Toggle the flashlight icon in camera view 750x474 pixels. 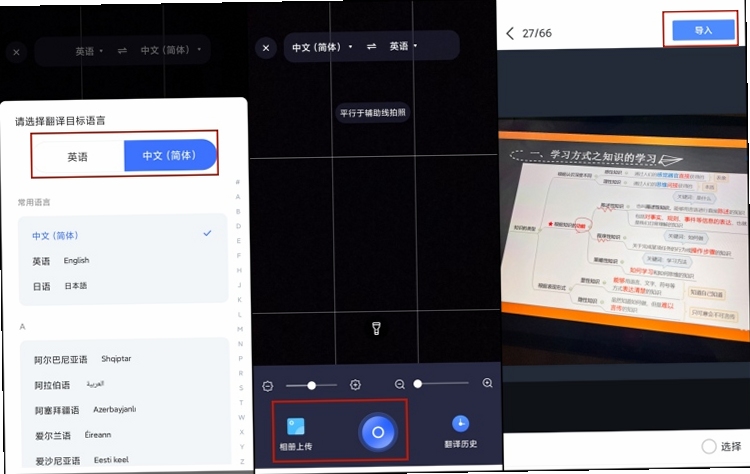tap(376, 328)
